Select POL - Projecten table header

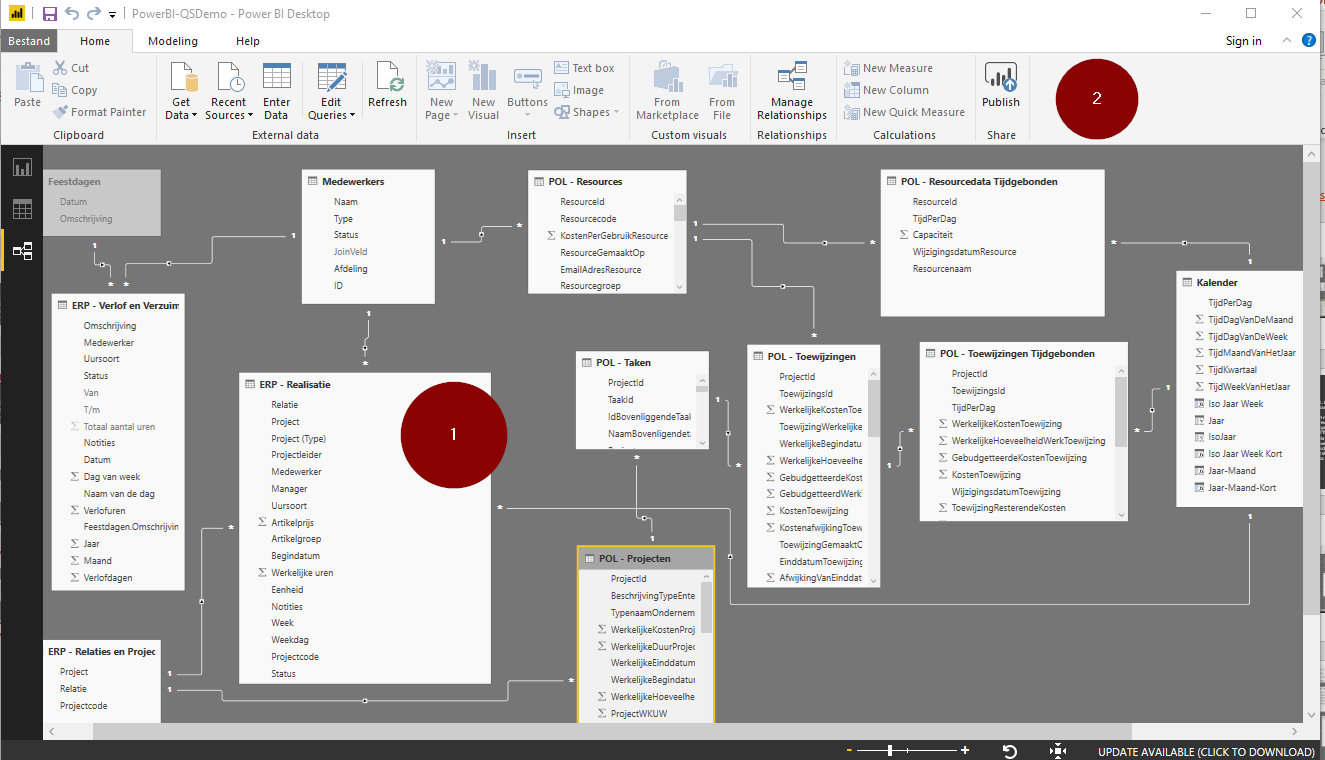click(x=645, y=558)
